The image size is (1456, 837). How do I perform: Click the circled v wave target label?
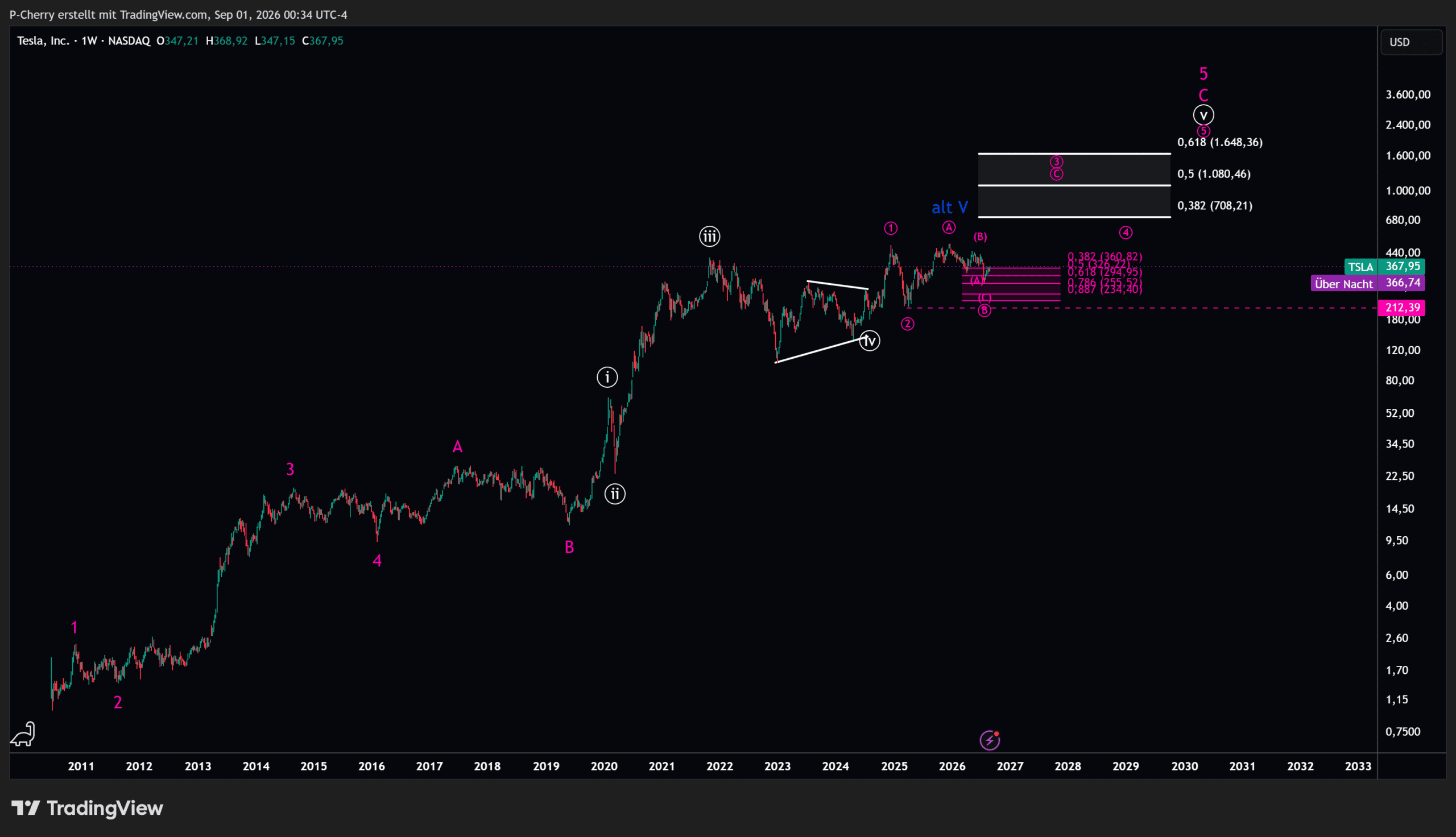1203,115
